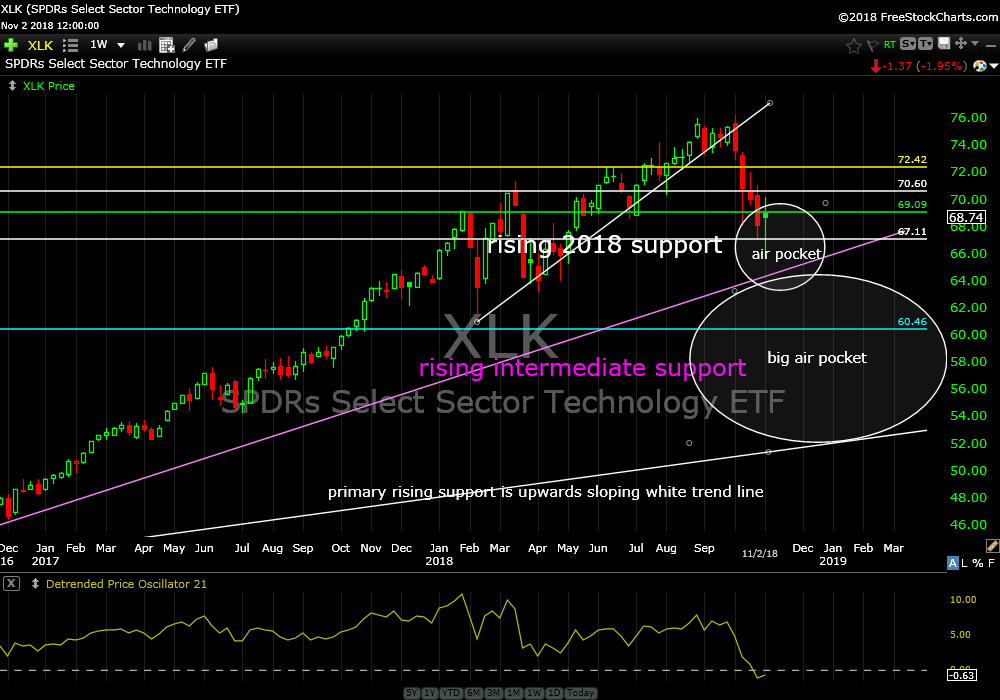This screenshot has width=1000, height=700.
Task: Open the S dropdown button
Action: pos(907,45)
